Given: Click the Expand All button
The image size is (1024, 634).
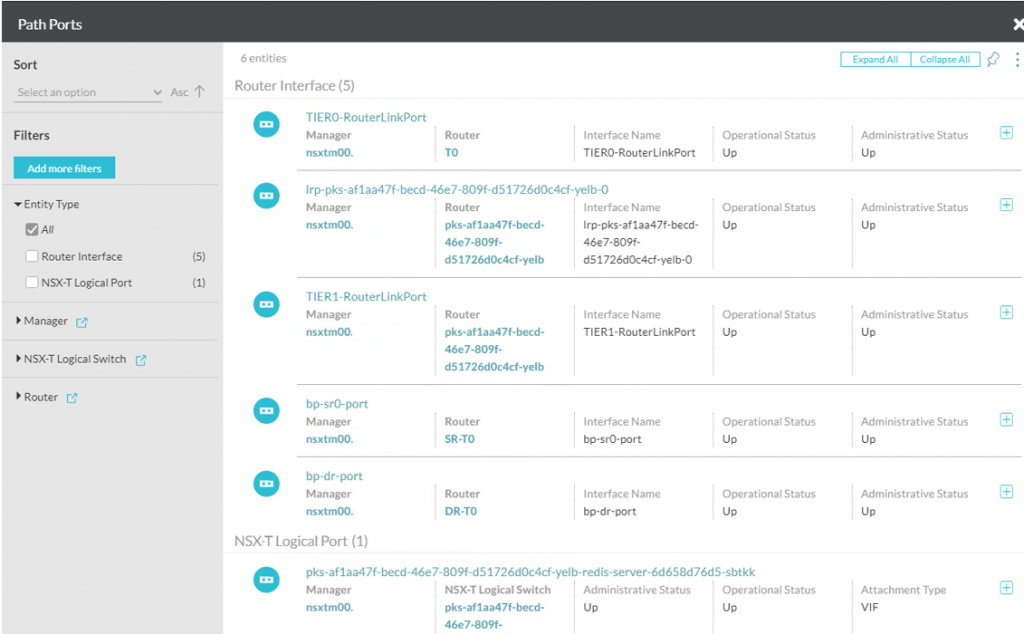Looking at the screenshot, I should click(875, 60).
